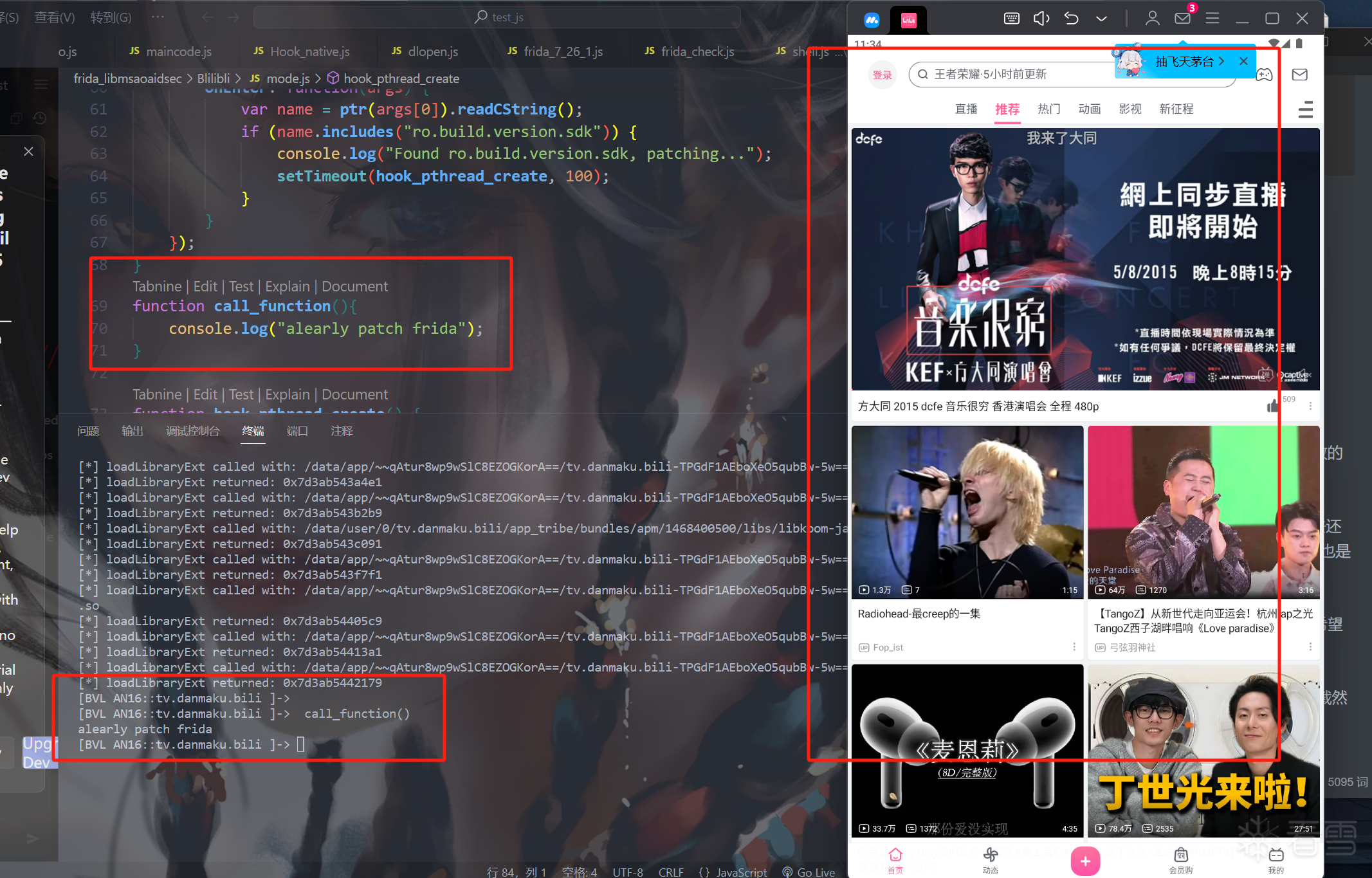The height and width of the screenshot is (878, 1372).
Task: Open the emulator mail icon with badge
Action: (1182, 18)
